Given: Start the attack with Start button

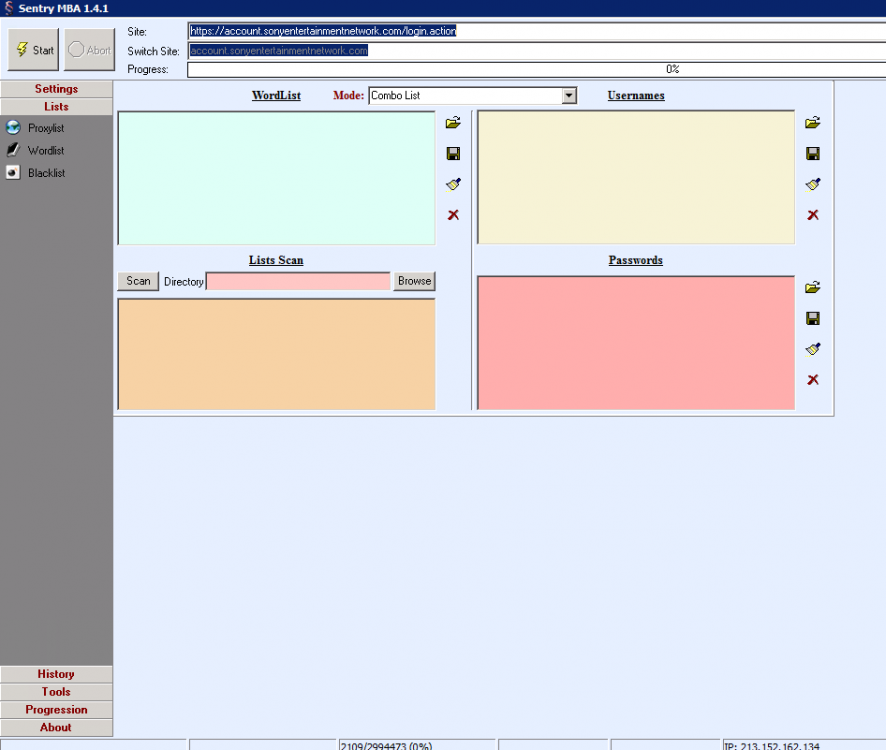Looking at the screenshot, I should (x=33, y=50).
